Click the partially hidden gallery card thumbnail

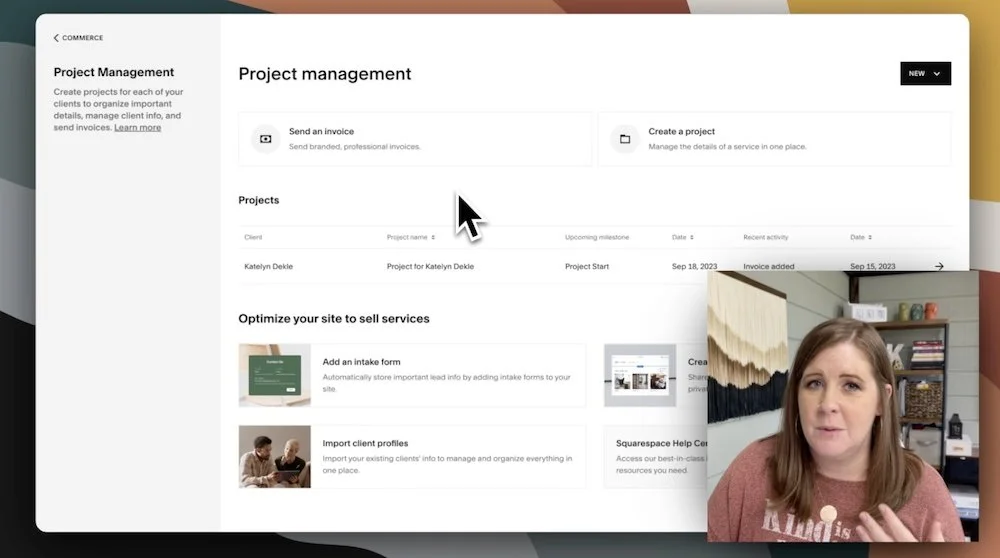[x=640, y=375]
